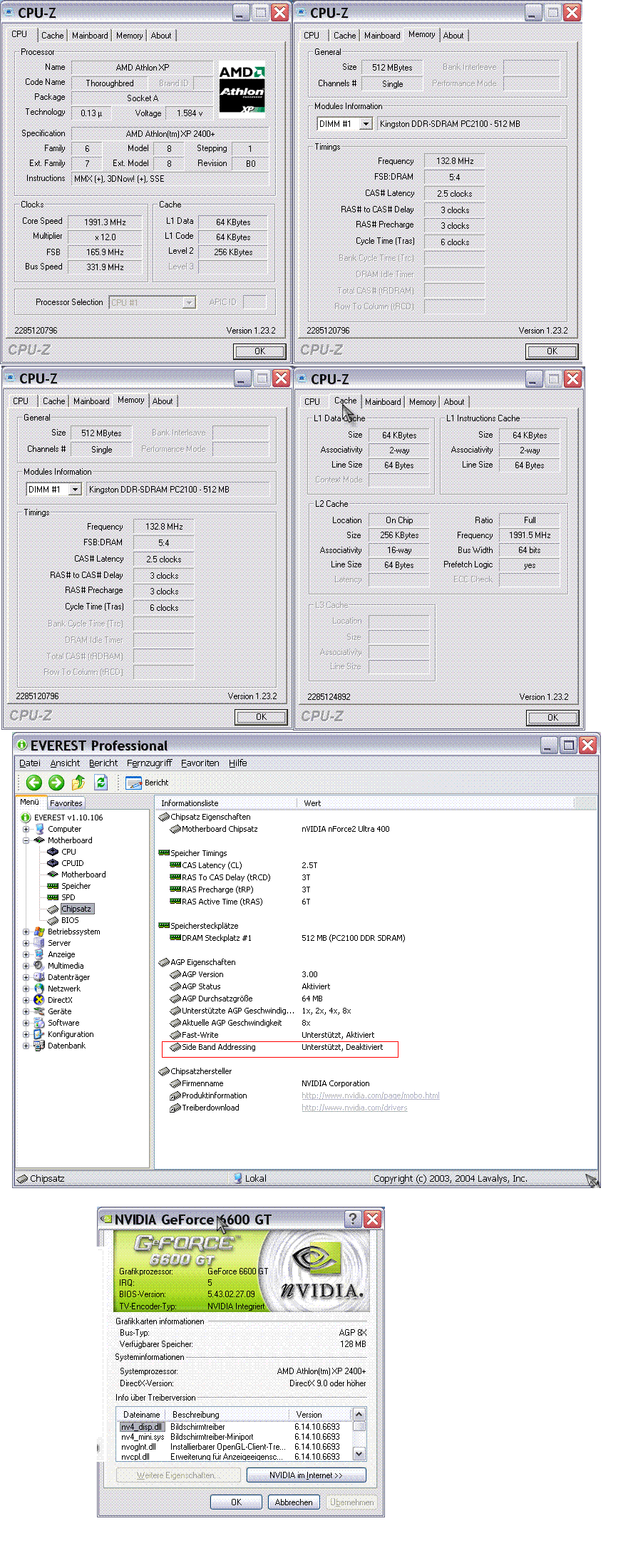Click Abbrechen in the NVIDIA dialog

[294, 1502]
